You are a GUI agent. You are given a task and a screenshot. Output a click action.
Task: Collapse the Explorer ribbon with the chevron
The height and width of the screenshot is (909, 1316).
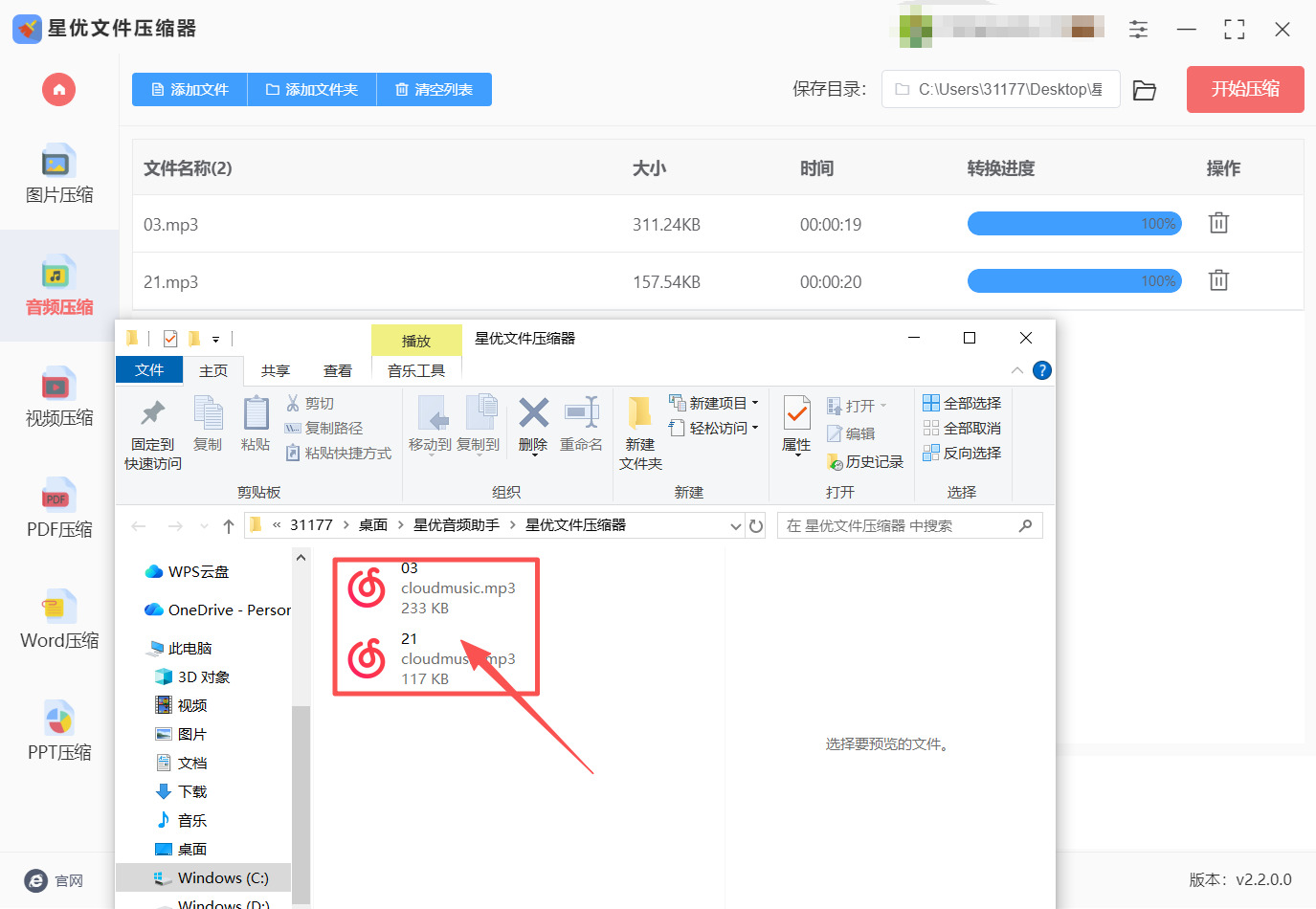[1017, 371]
